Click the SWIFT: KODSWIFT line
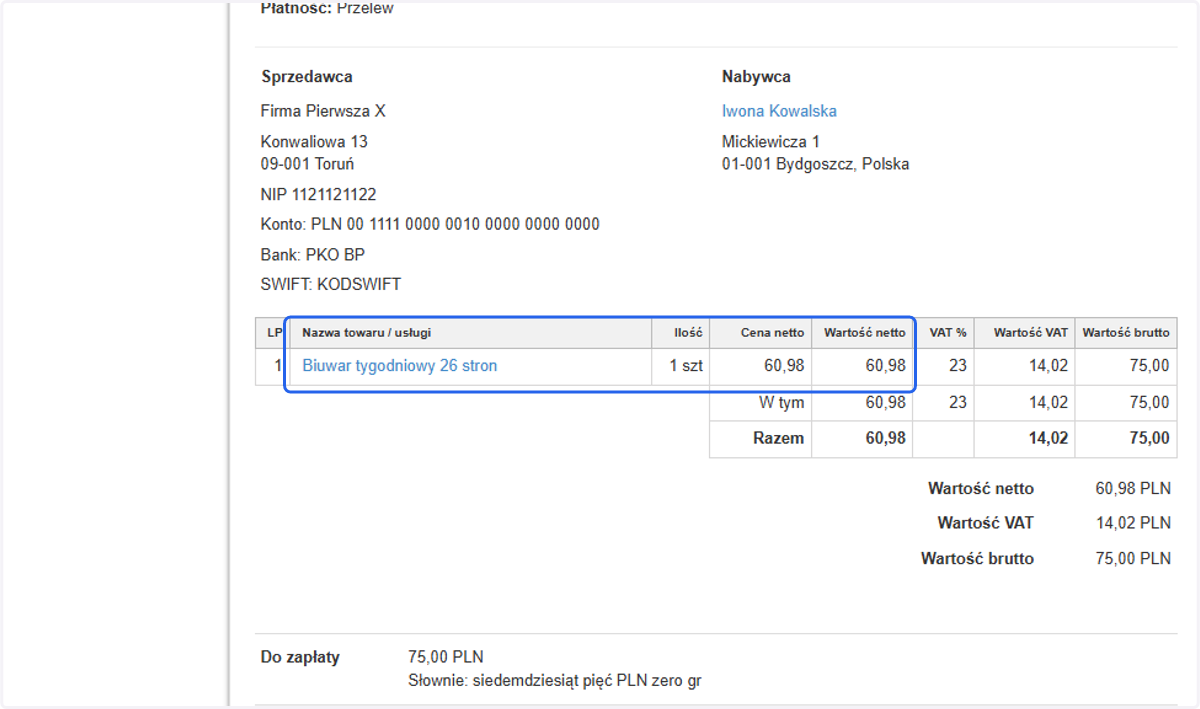The image size is (1200, 709). coord(331,284)
